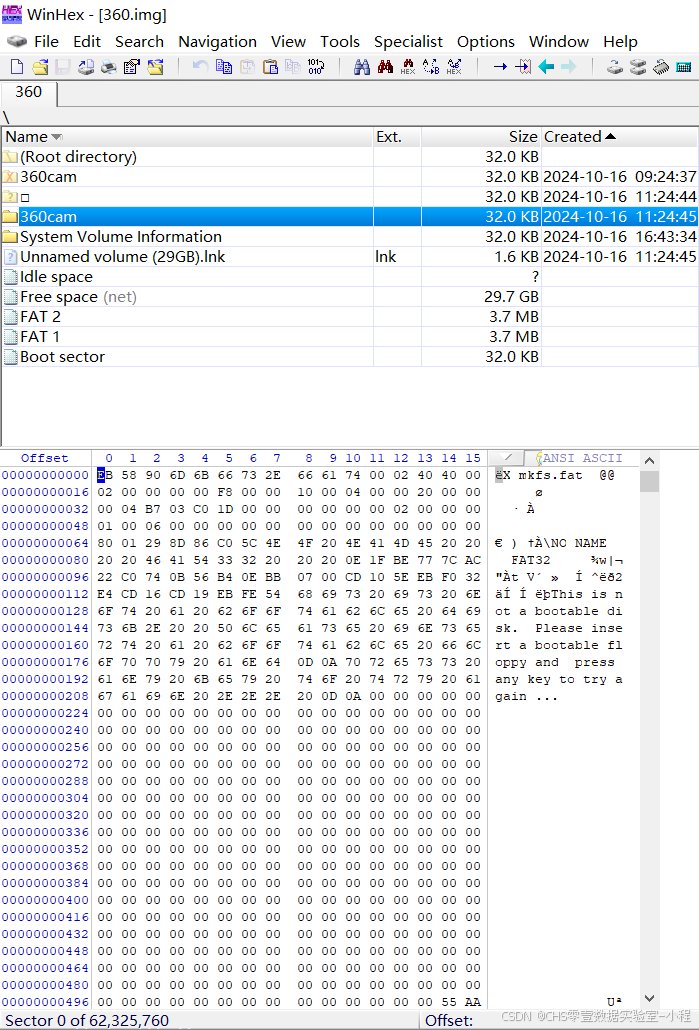Select the (Root directory) entry
The image size is (699, 1030).
click(350, 156)
